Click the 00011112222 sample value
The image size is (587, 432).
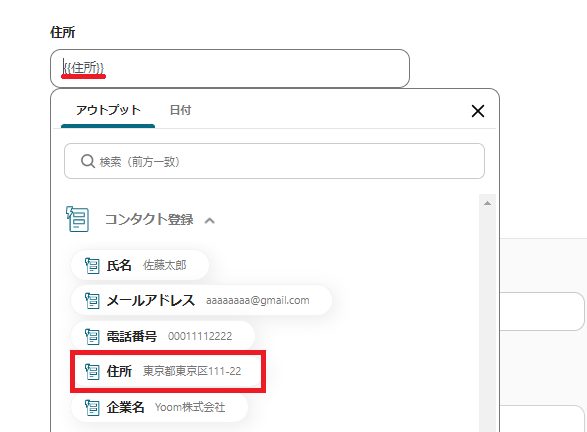[x=200, y=336]
